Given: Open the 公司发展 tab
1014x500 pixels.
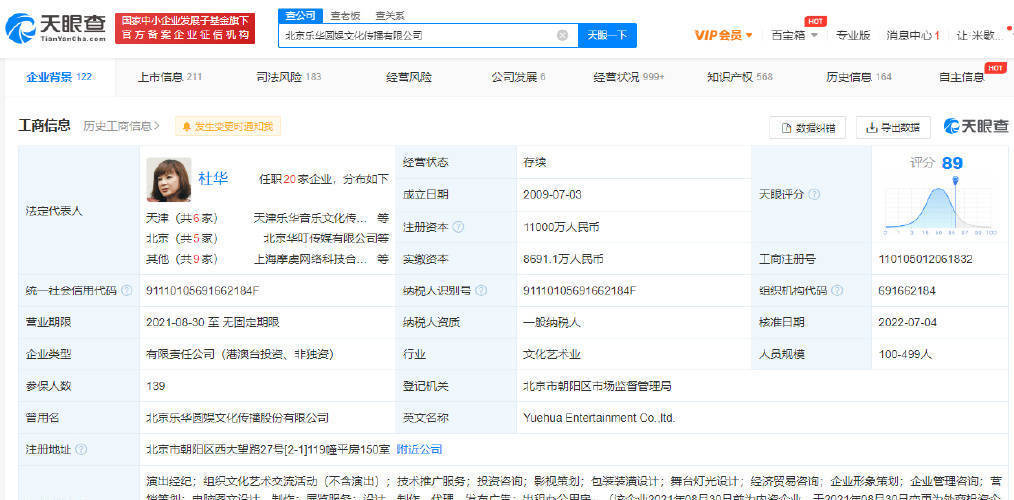Looking at the screenshot, I should click(x=519, y=77).
